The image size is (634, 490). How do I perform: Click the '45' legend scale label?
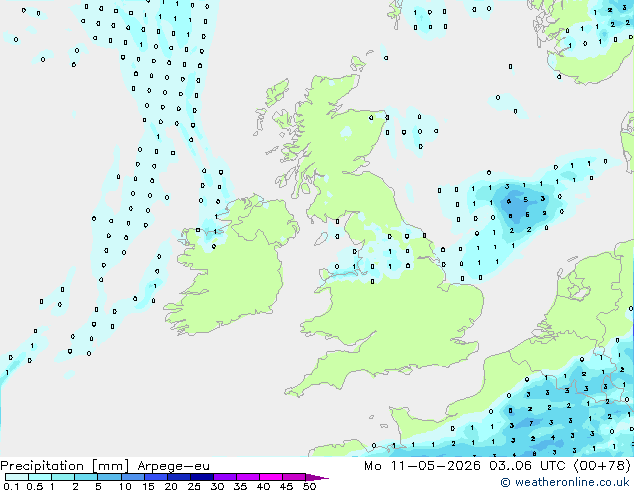point(286,486)
